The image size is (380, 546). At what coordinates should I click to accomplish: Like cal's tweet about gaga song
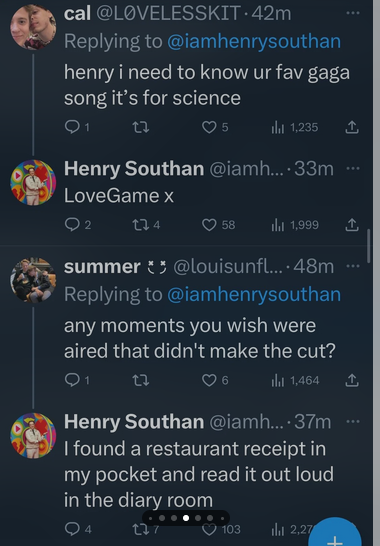pyautogui.click(x=209, y=127)
